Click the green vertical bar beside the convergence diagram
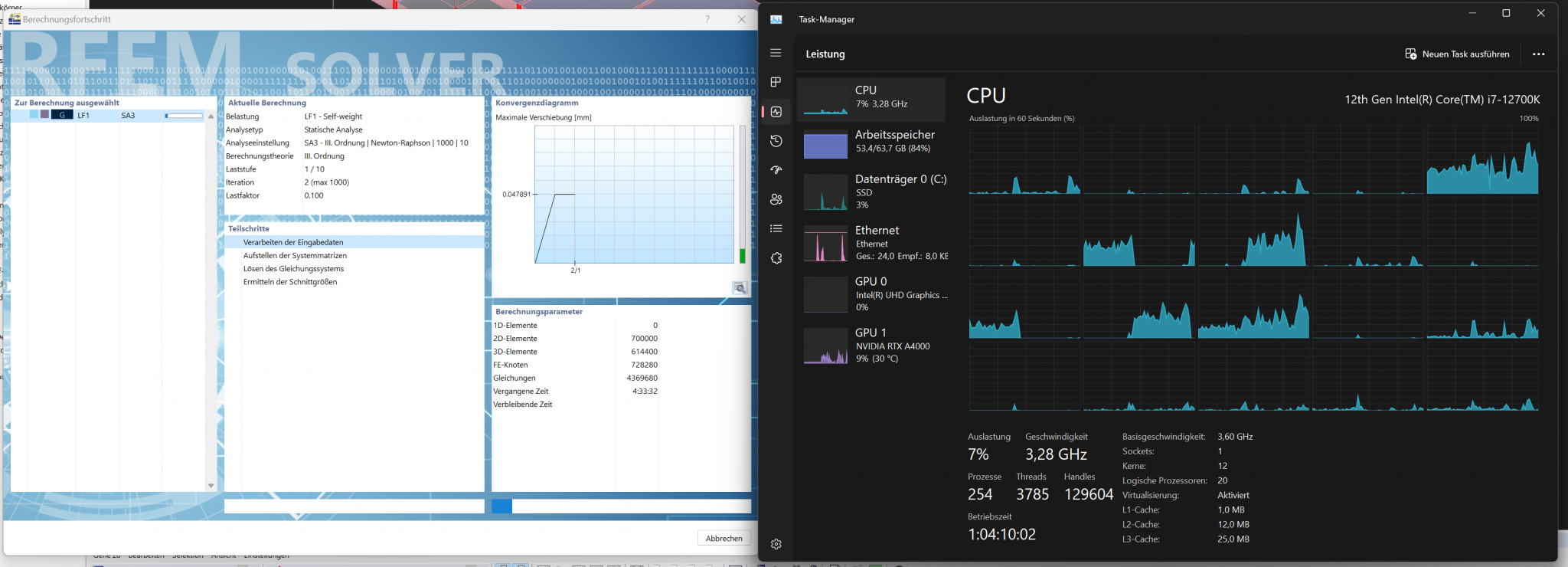Viewport: 1568px width, 567px height. pyautogui.click(x=742, y=256)
